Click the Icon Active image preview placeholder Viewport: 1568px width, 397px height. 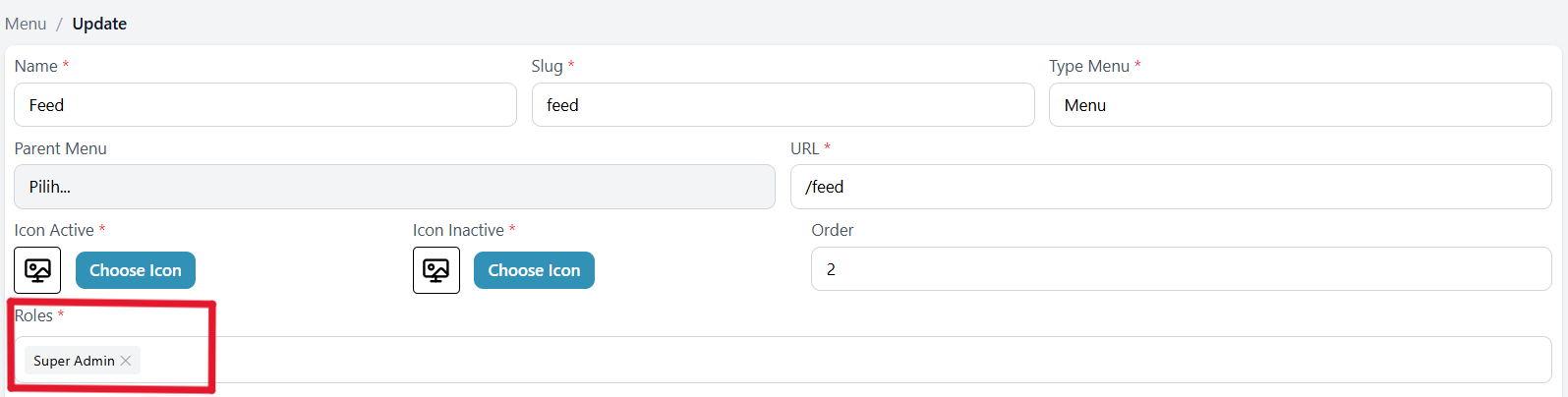(x=37, y=270)
